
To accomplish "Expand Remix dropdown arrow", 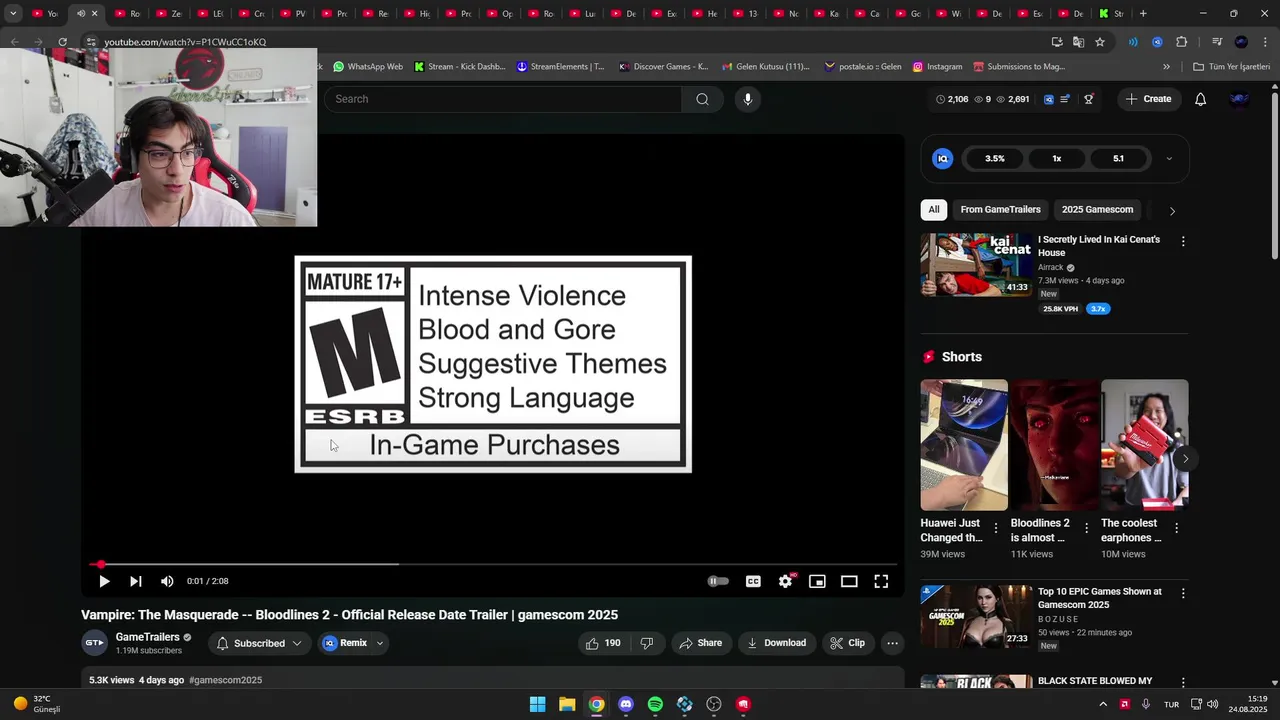I will pos(380,643).
